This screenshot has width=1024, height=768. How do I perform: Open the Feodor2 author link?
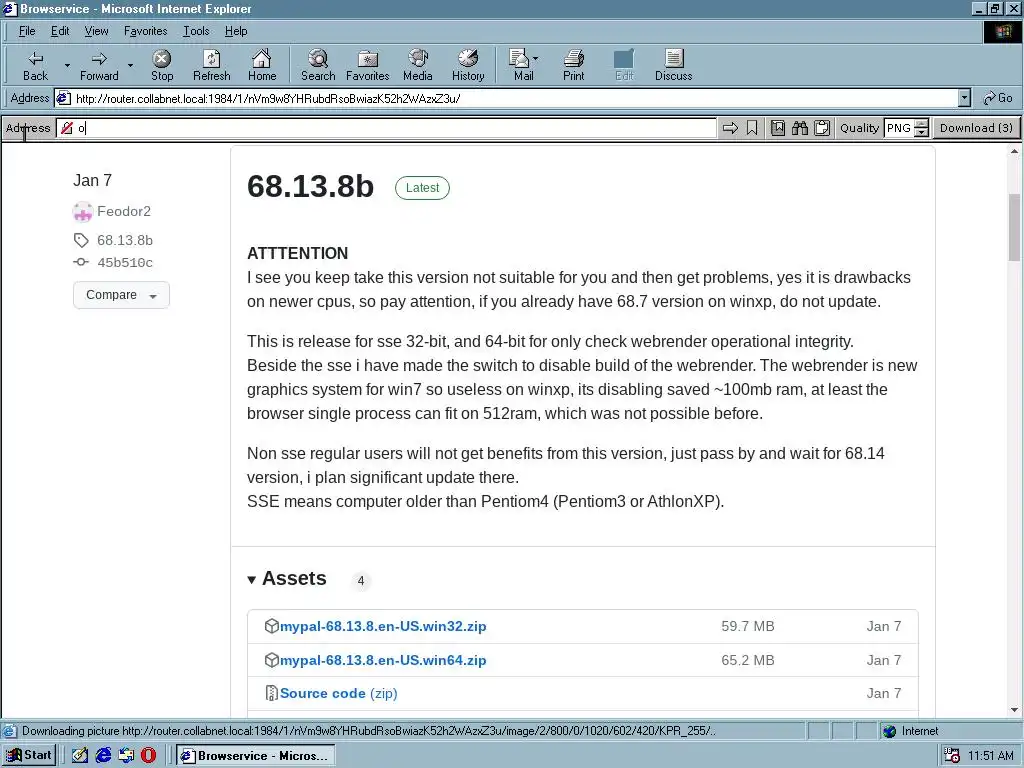[x=123, y=212]
